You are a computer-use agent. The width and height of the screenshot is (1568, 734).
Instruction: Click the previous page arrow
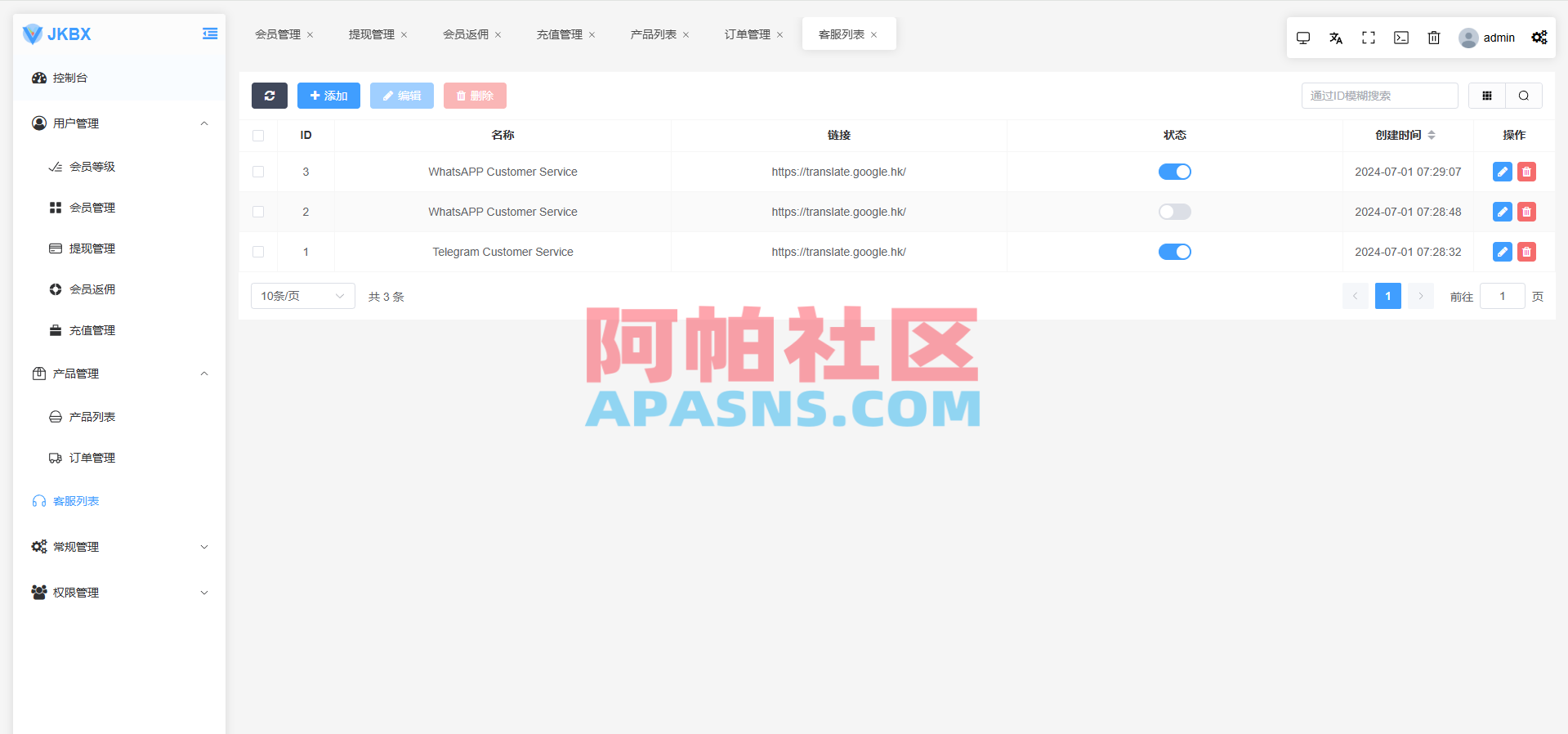[1356, 296]
